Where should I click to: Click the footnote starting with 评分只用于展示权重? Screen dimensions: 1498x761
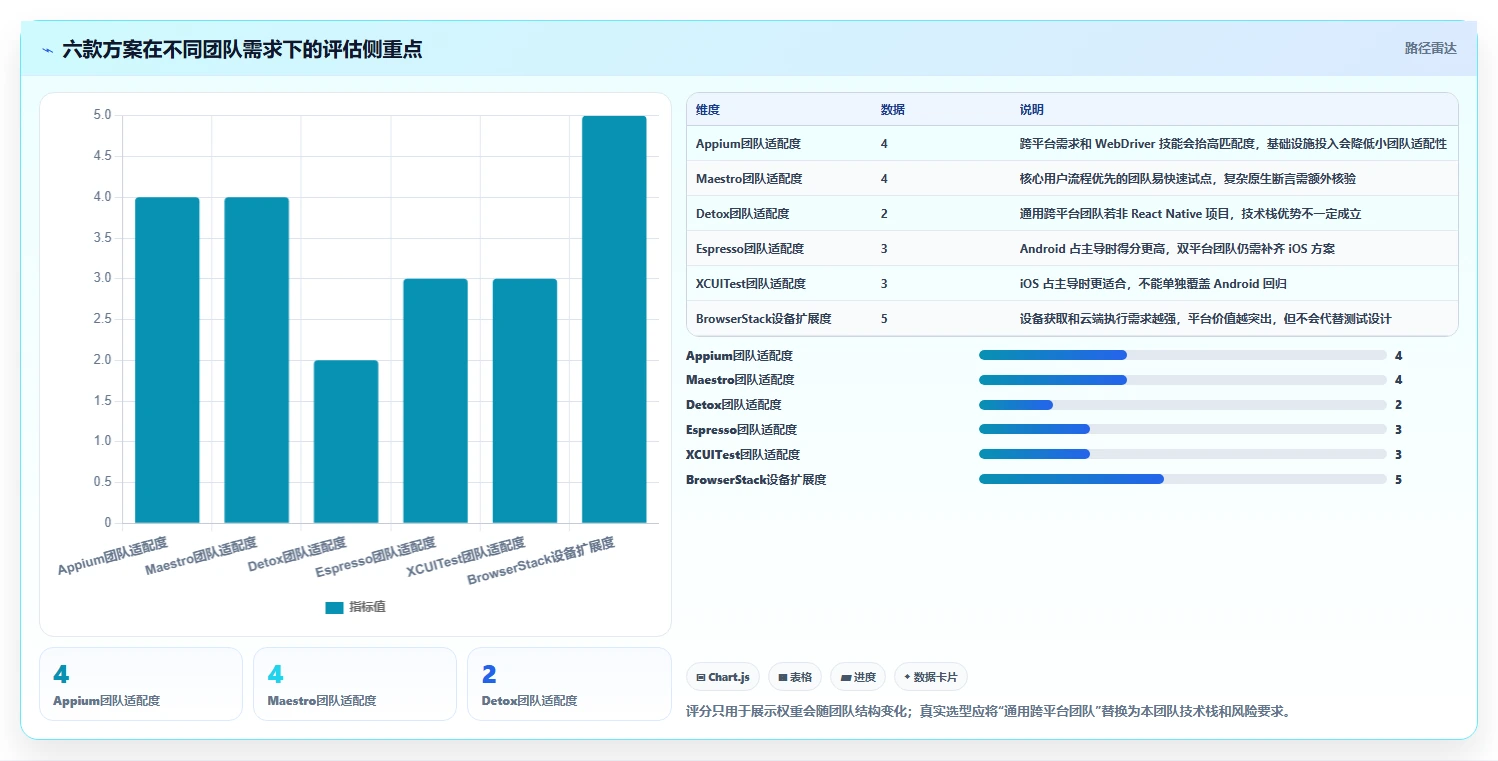tap(989, 712)
